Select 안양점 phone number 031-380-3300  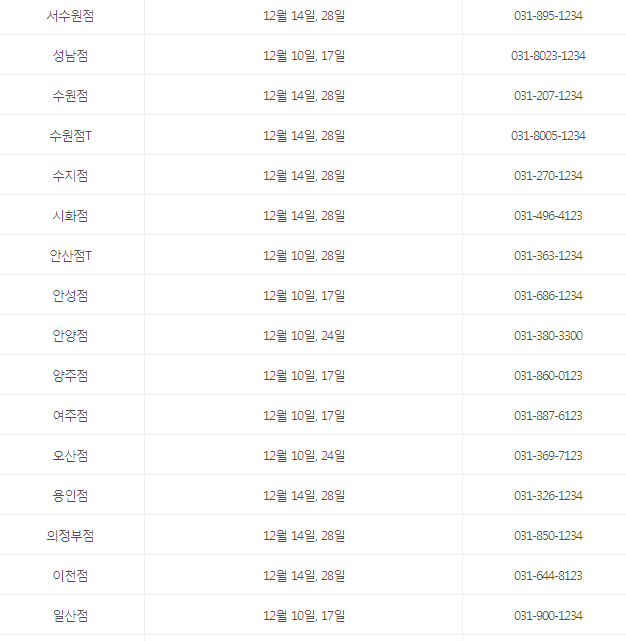pos(548,336)
